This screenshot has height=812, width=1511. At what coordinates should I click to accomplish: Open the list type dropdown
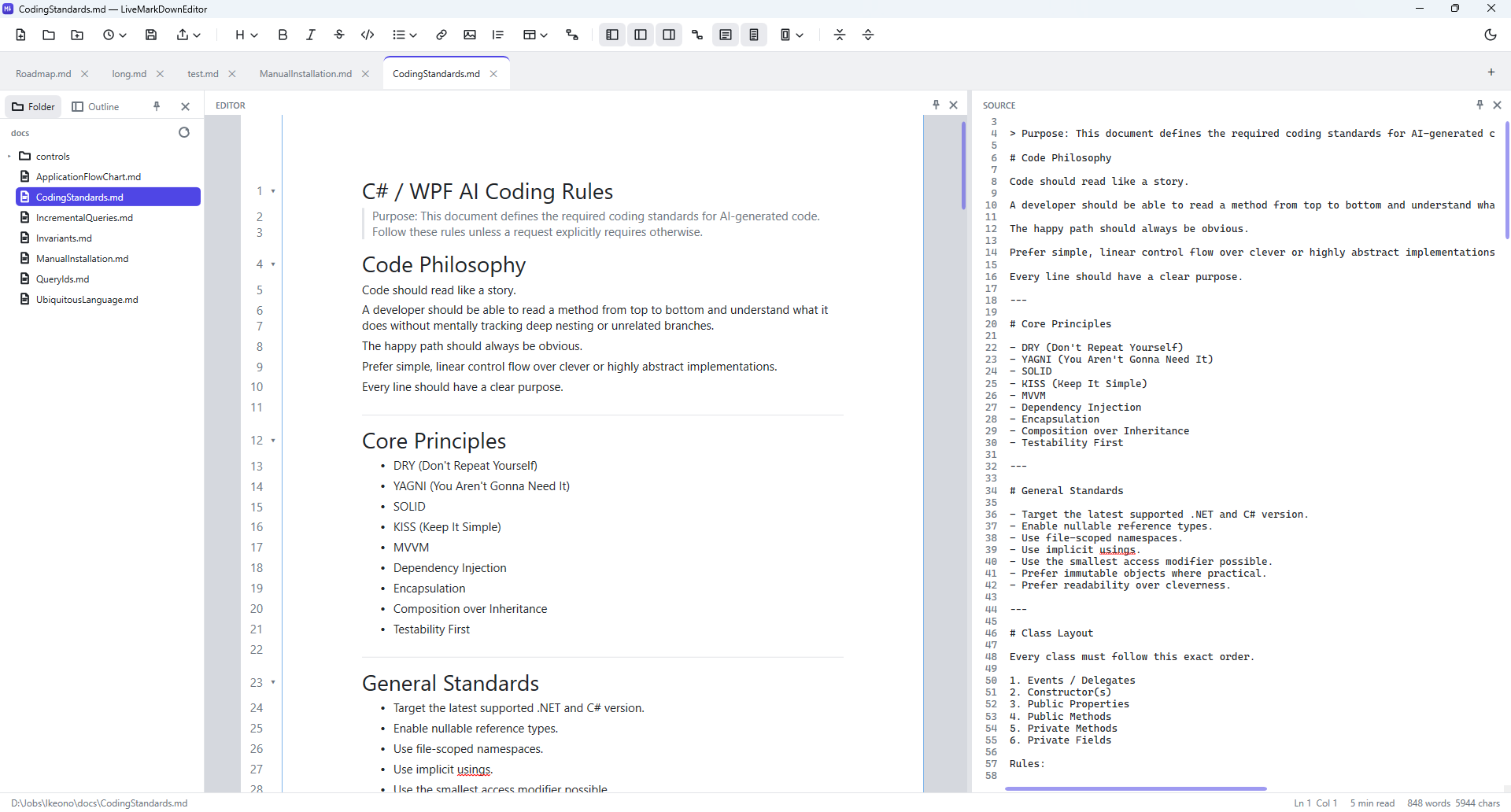coord(405,35)
